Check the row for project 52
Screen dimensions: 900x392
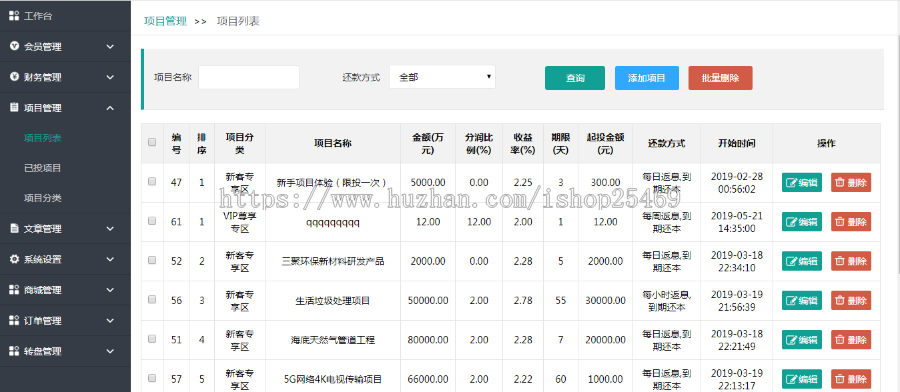pyautogui.click(x=152, y=260)
